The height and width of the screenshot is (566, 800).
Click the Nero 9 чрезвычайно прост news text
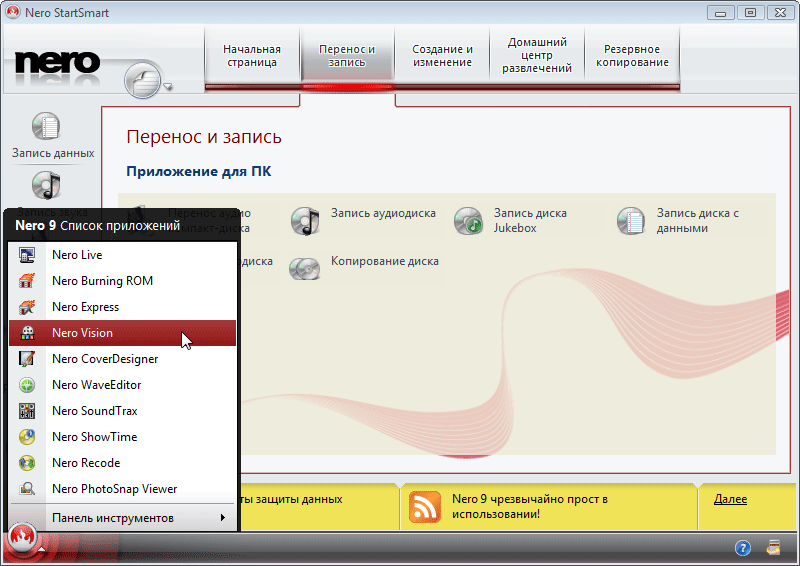tap(530, 506)
